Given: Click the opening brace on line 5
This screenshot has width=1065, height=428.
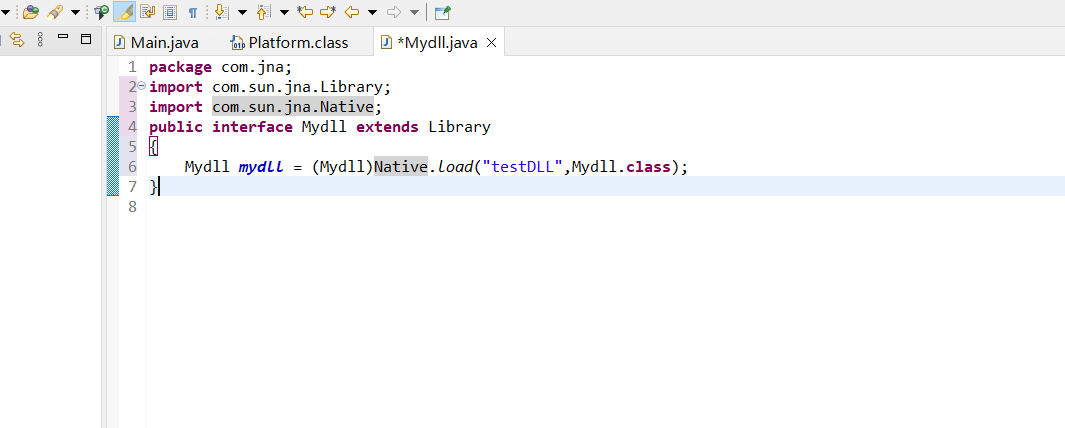Looking at the screenshot, I should click(154, 147).
